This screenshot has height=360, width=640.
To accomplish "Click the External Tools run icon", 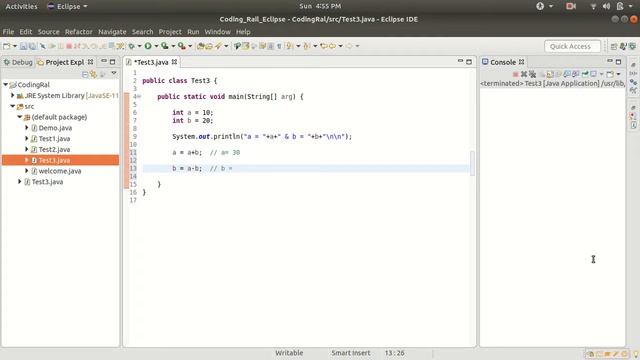I will coord(182,46).
